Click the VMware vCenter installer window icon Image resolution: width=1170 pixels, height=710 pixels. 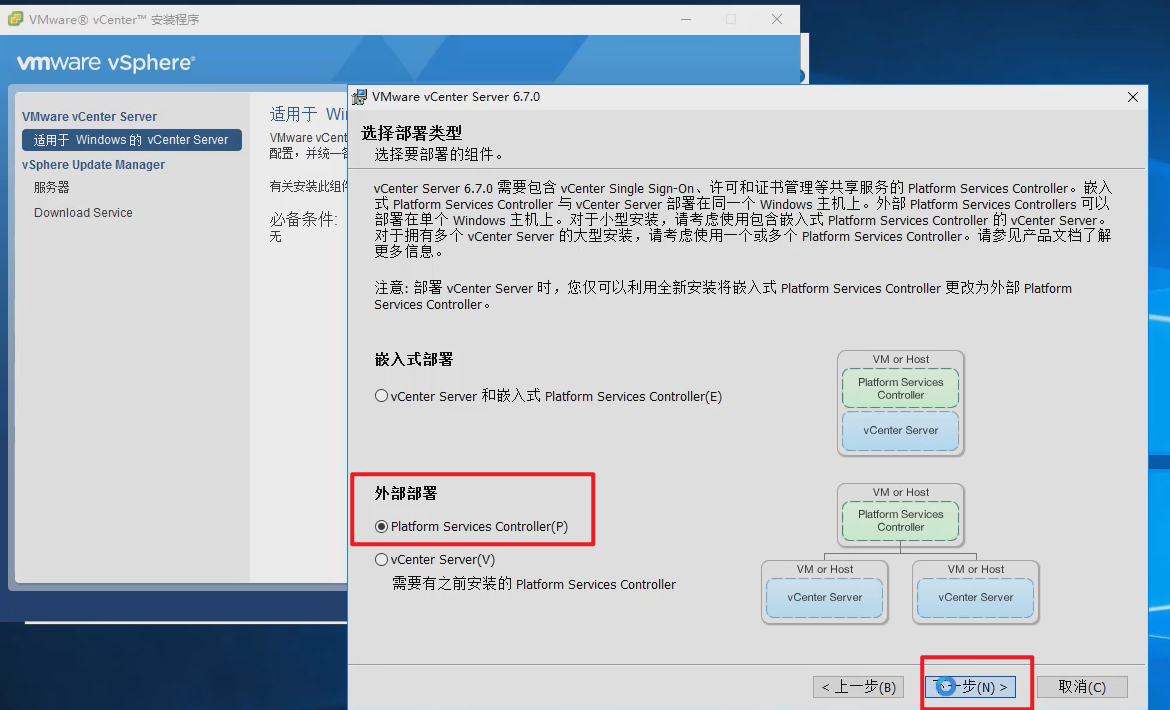point(15,19)
